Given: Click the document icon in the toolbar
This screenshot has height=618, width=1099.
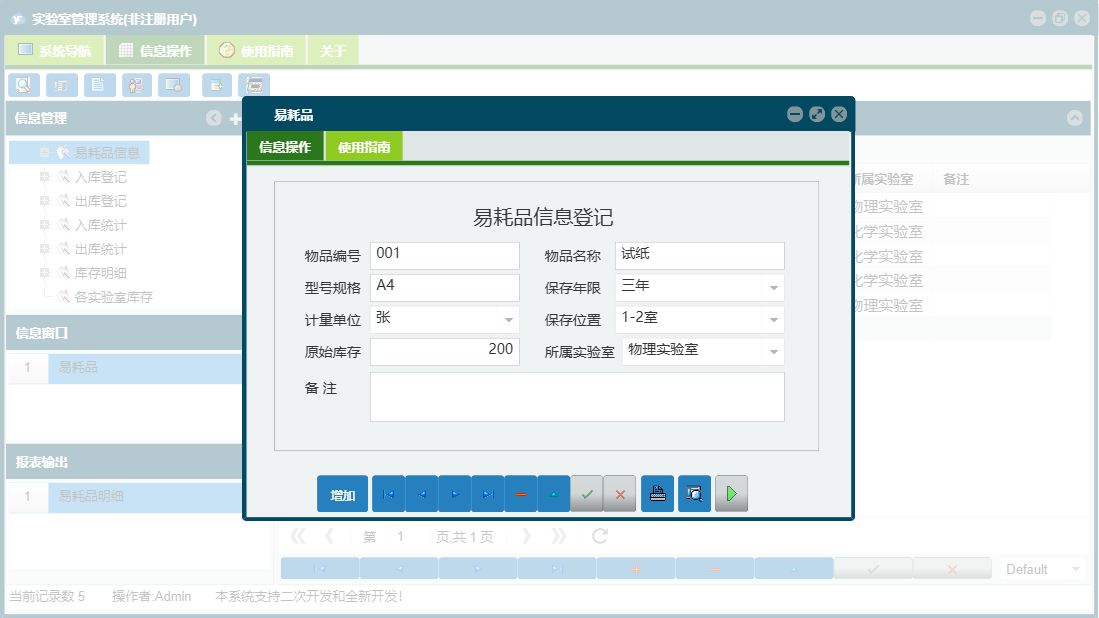Looking at the screenshot, I should point(99,85).
